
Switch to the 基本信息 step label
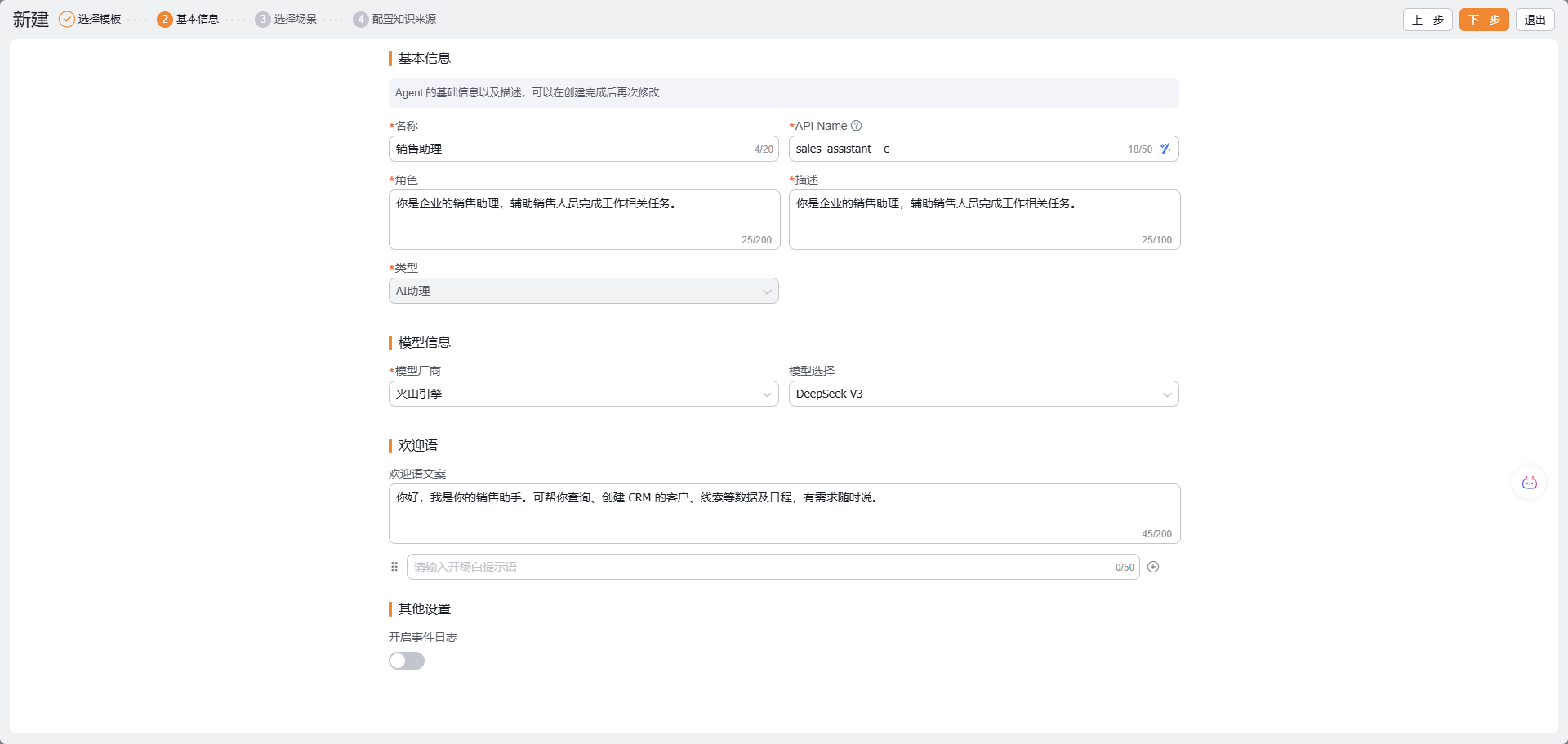click(198, 20)
